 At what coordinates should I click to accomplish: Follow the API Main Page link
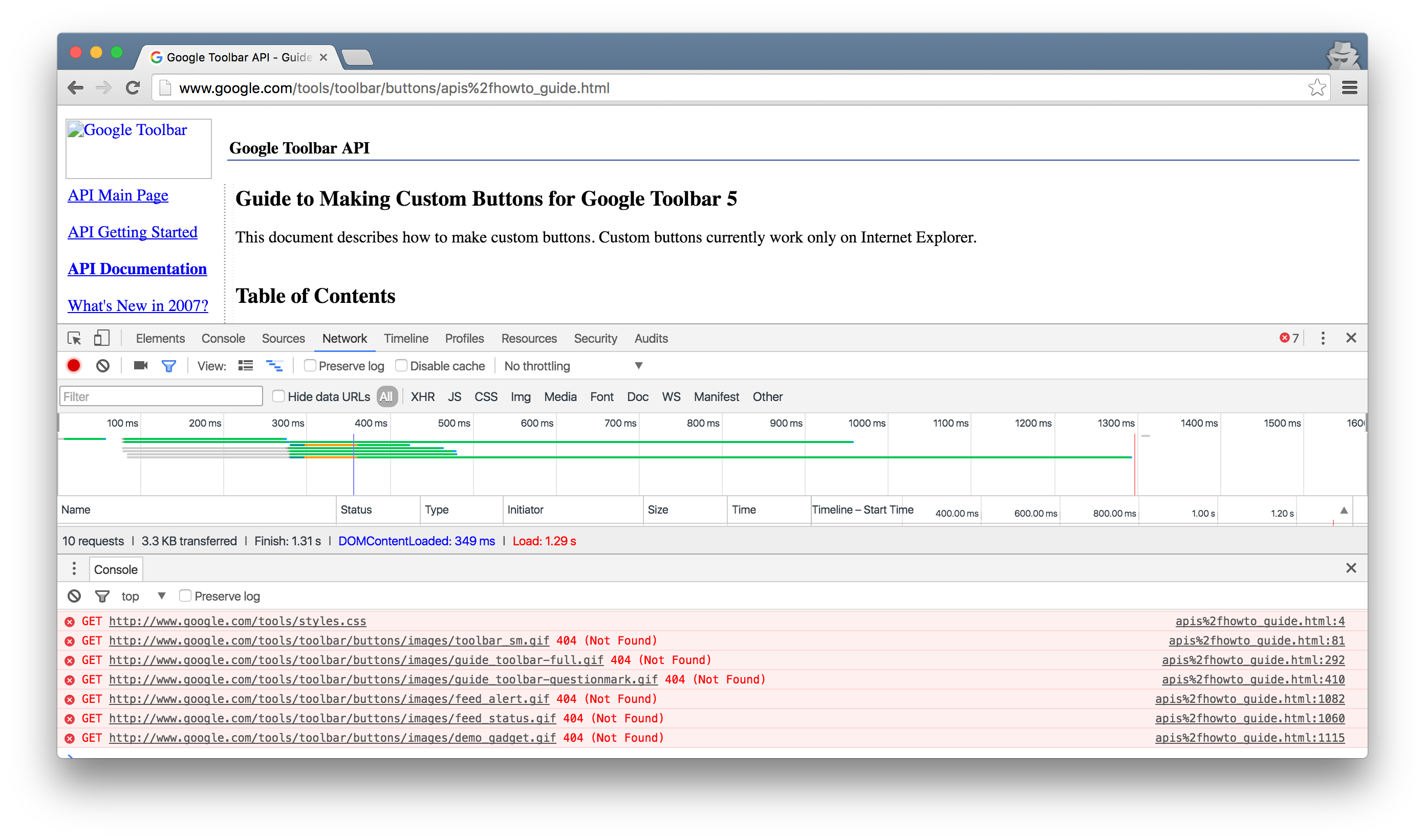click(x=118, y=195)
